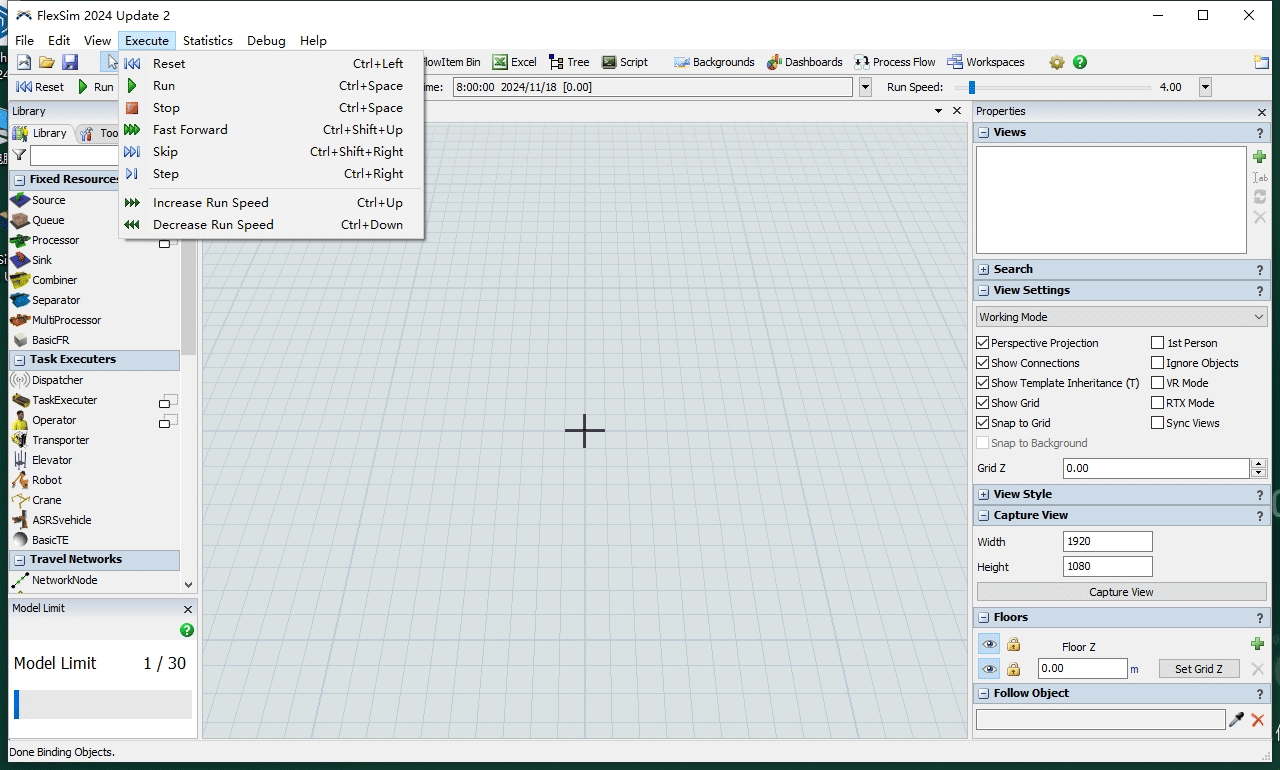Image resolution: width=1280 pixels, height=770 pixels.
Task: Click the Process Flow toolbar icon
Action: pyautogui.click(x=895, y=62)
